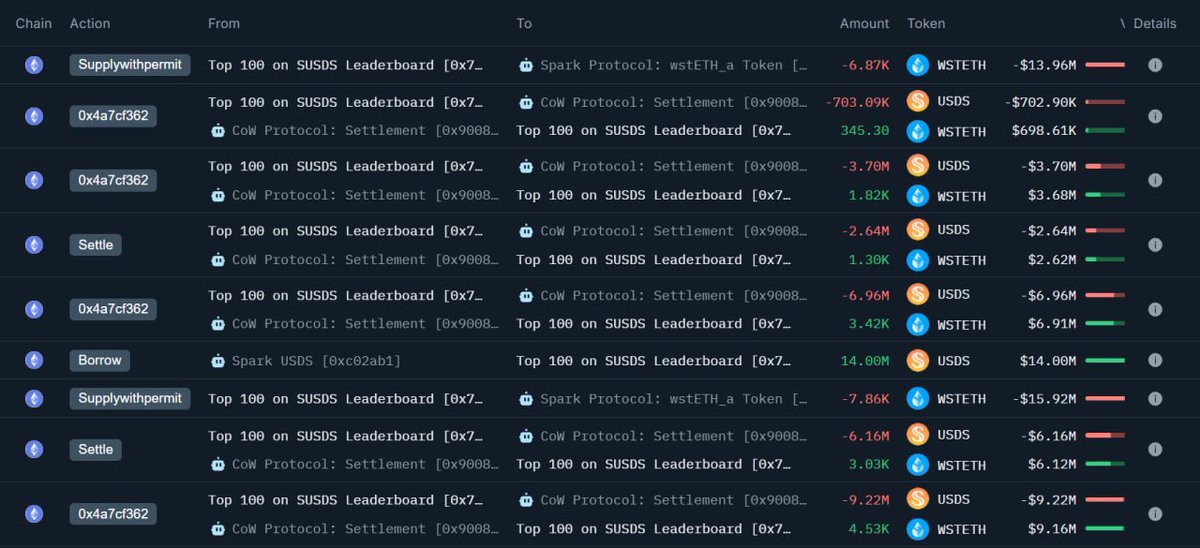Click the USD value $6.12M
This screenshot has width=1200, height=548.
1052,465
